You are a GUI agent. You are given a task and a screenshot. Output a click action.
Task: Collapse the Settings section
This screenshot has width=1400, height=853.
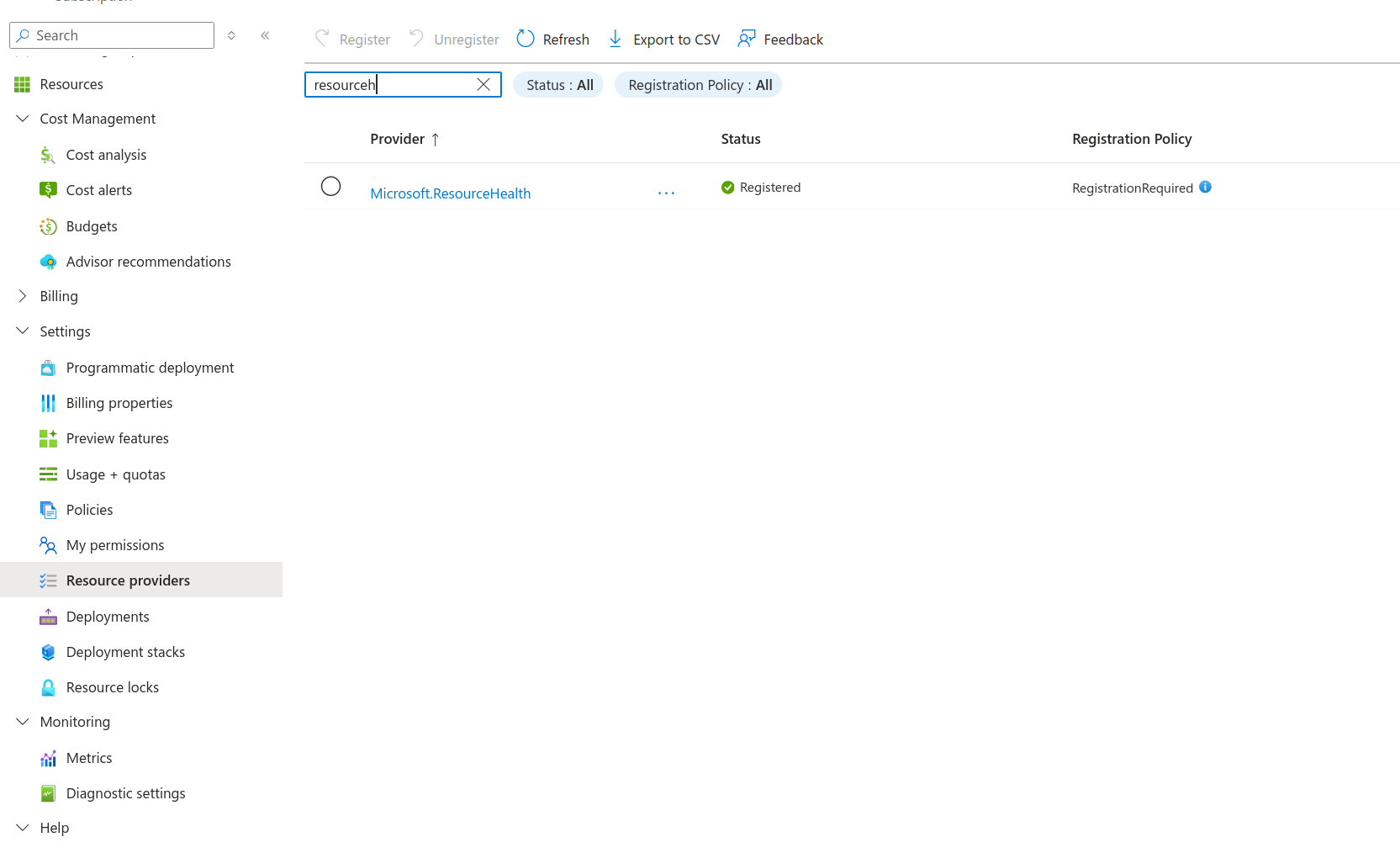(23, 331)
